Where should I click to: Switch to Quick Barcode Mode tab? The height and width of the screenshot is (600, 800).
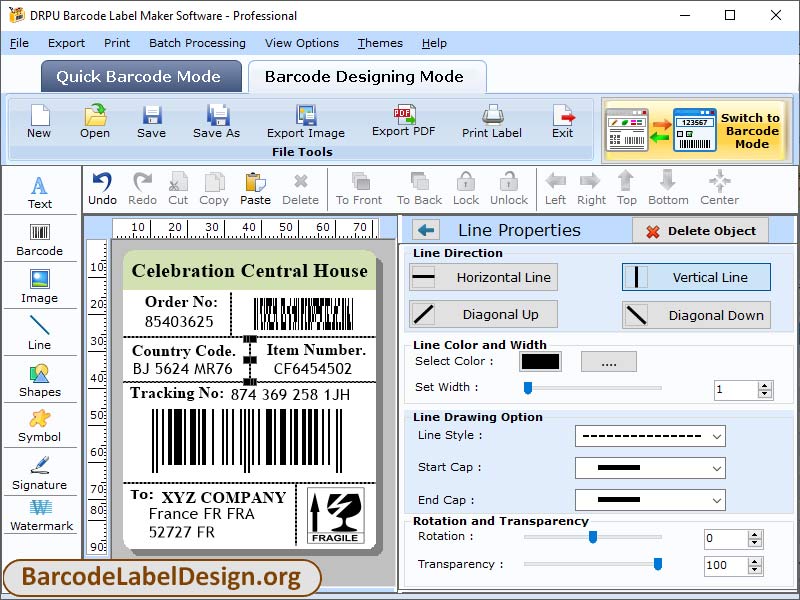point(140,76)
